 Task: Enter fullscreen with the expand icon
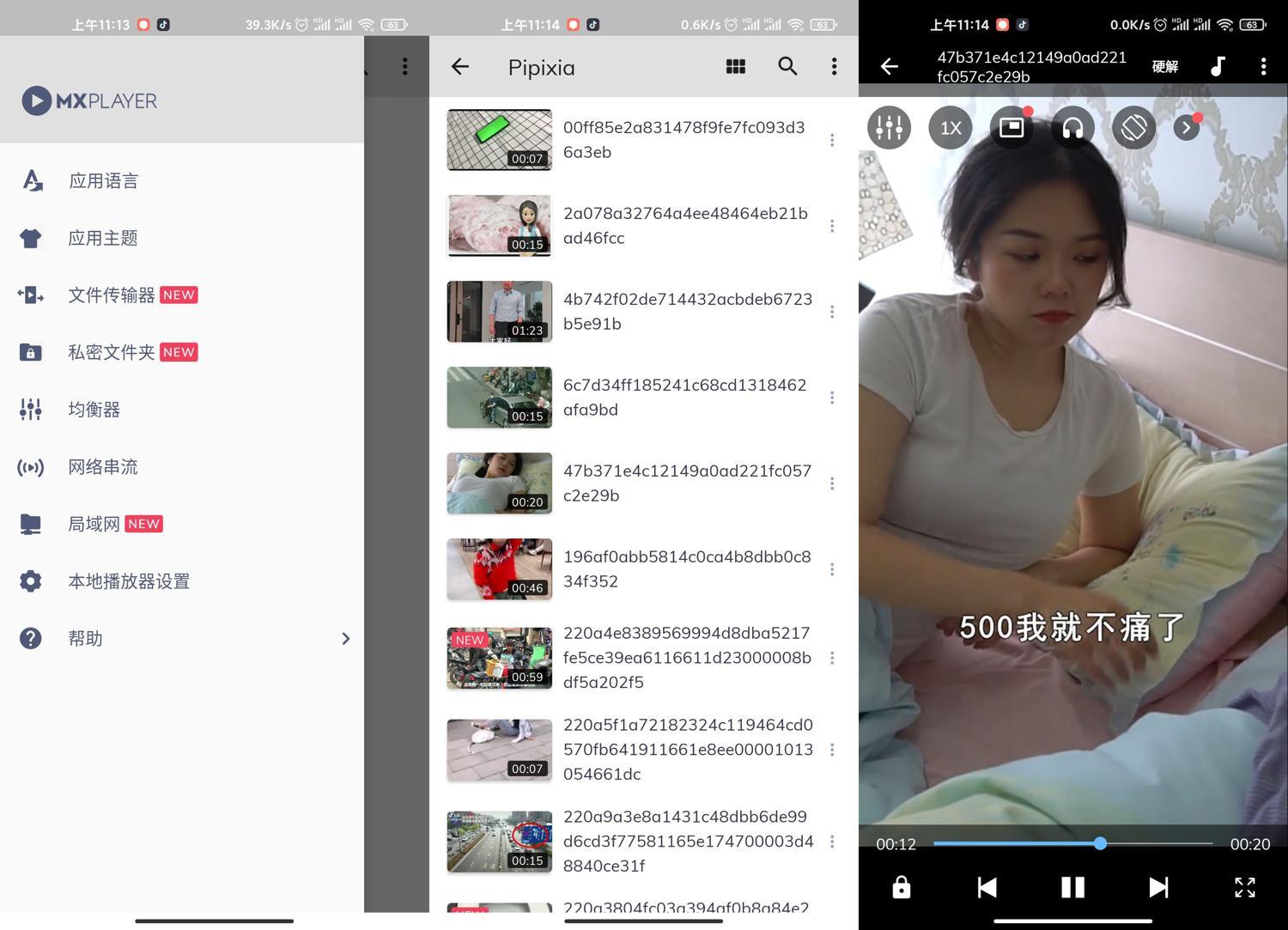pyautogui.click(x=1244, y=887)
